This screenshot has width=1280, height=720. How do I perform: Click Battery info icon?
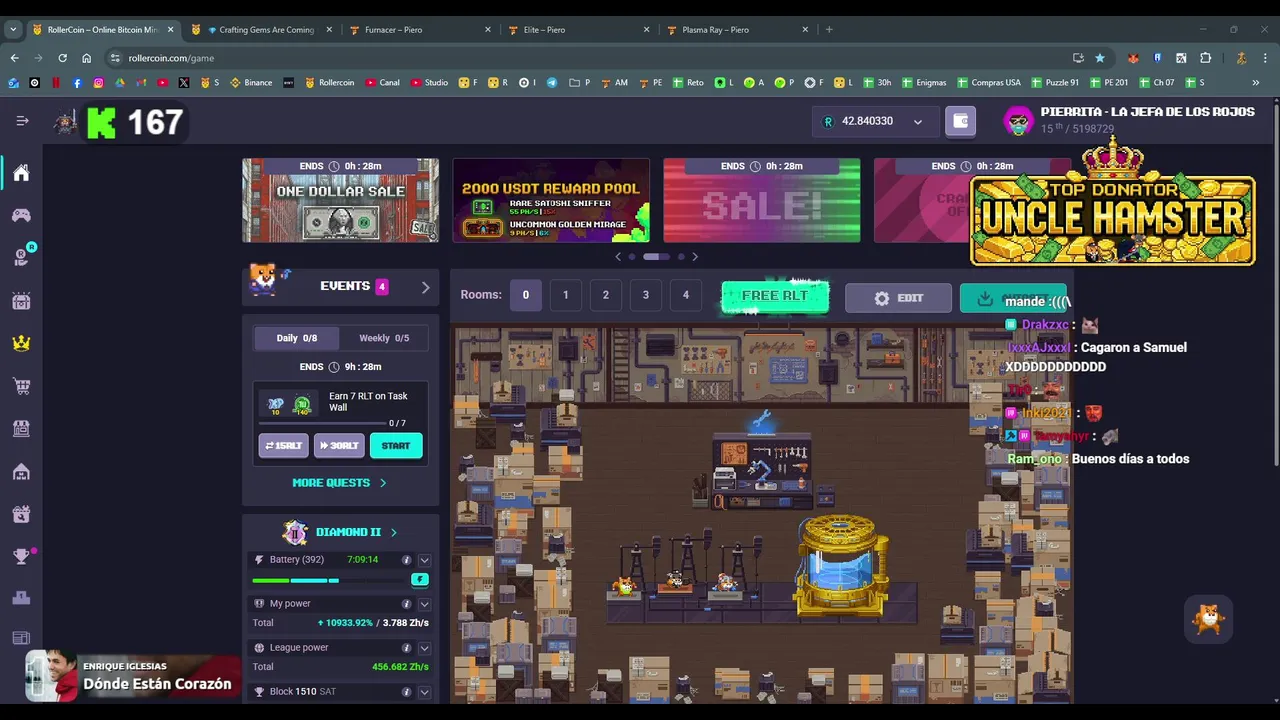tap(406, 560)
